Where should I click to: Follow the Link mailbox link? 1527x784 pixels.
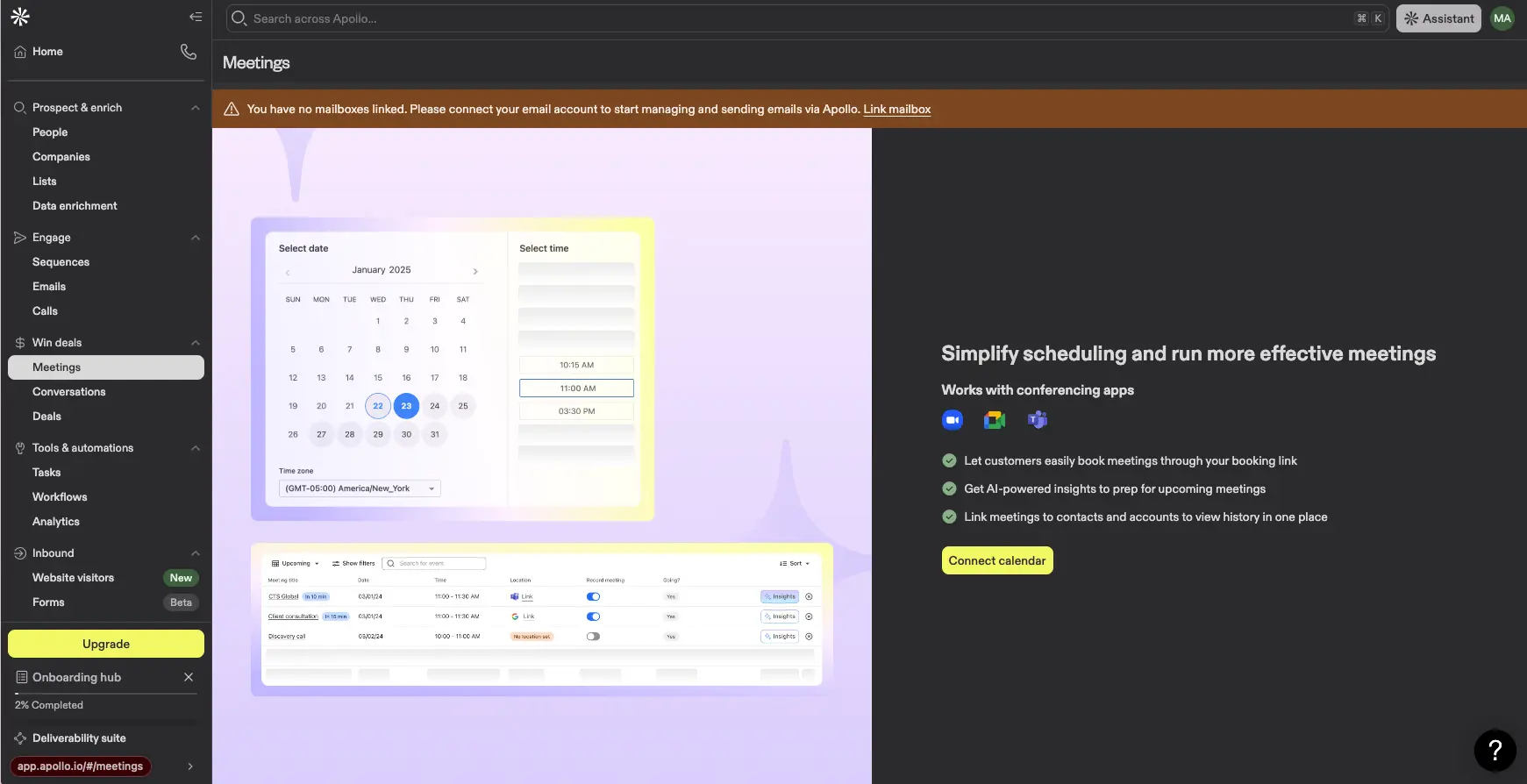click(x=896, y=109)
